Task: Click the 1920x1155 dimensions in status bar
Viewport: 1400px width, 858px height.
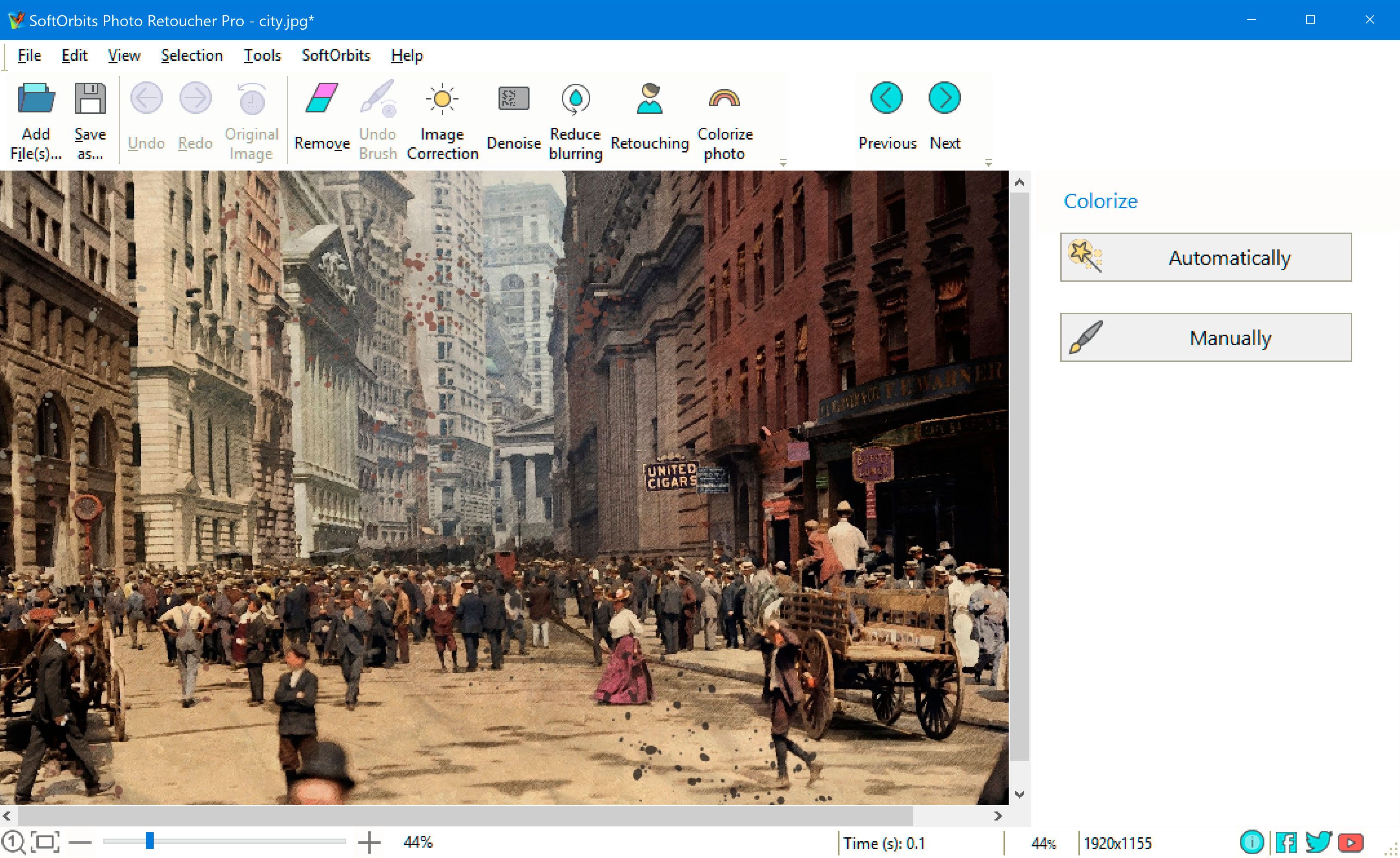Action: [x=1117, y=843]
